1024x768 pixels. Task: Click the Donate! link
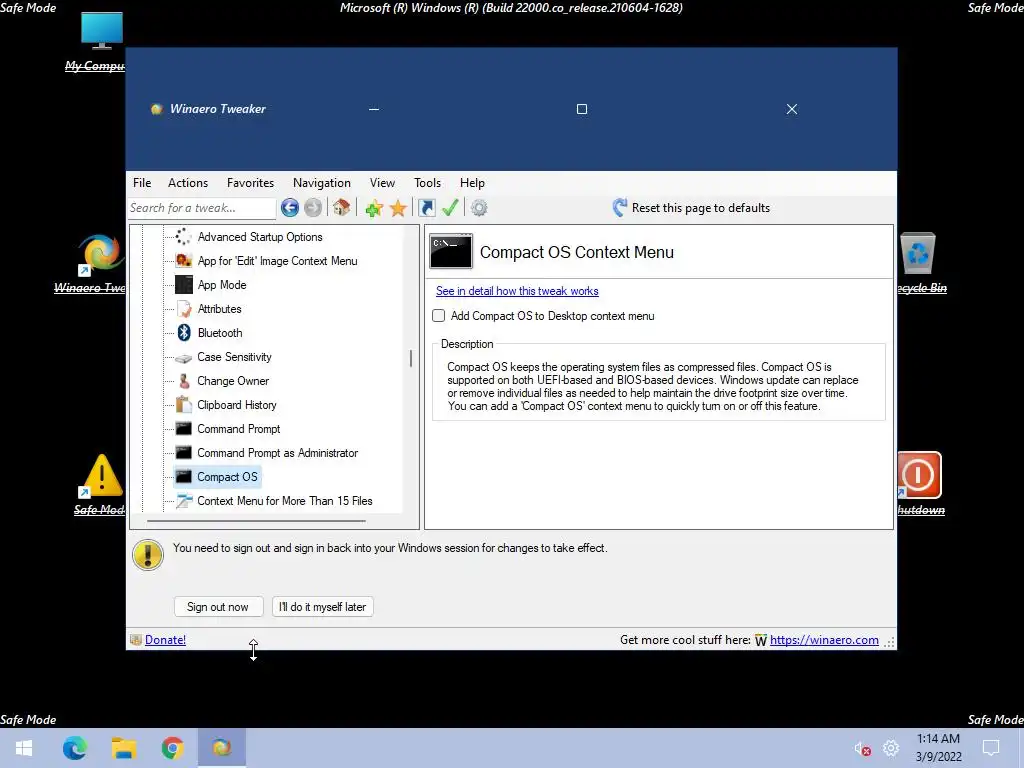[x=165, y=640]
